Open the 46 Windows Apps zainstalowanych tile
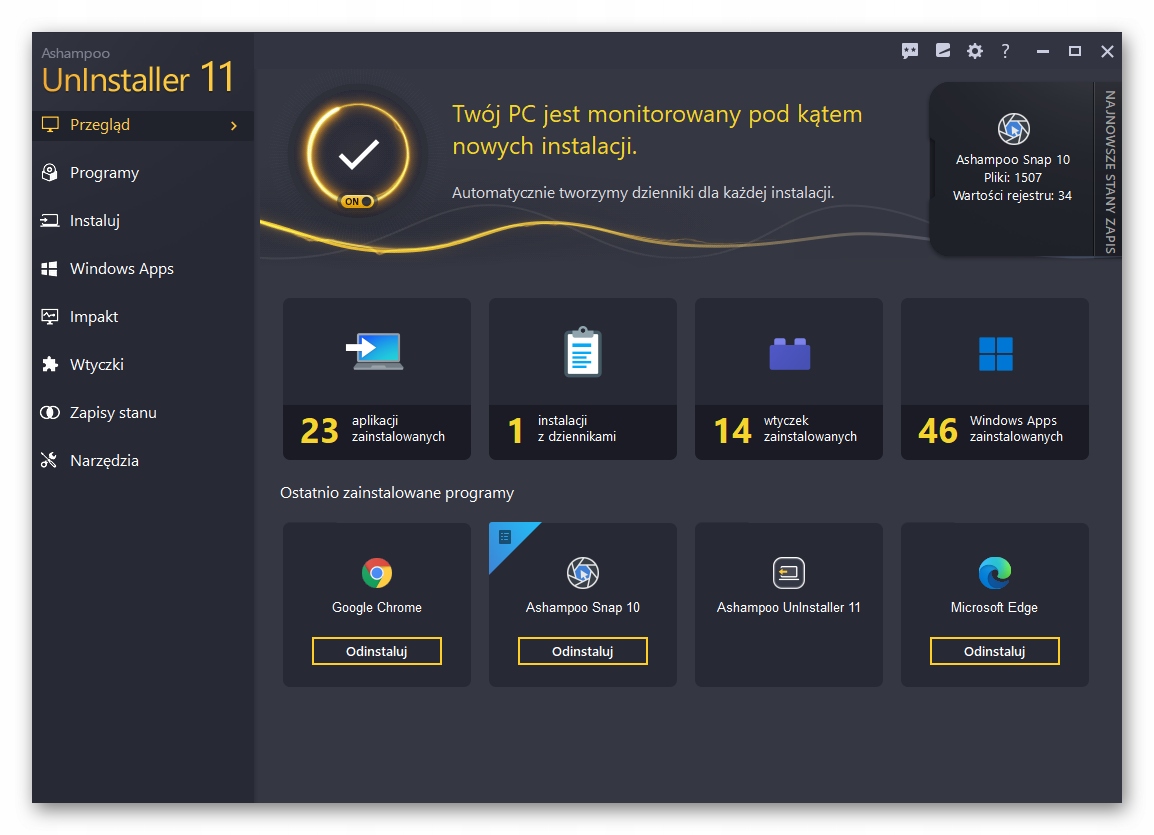The image size is (1154, 835). (x=994, y=379)
